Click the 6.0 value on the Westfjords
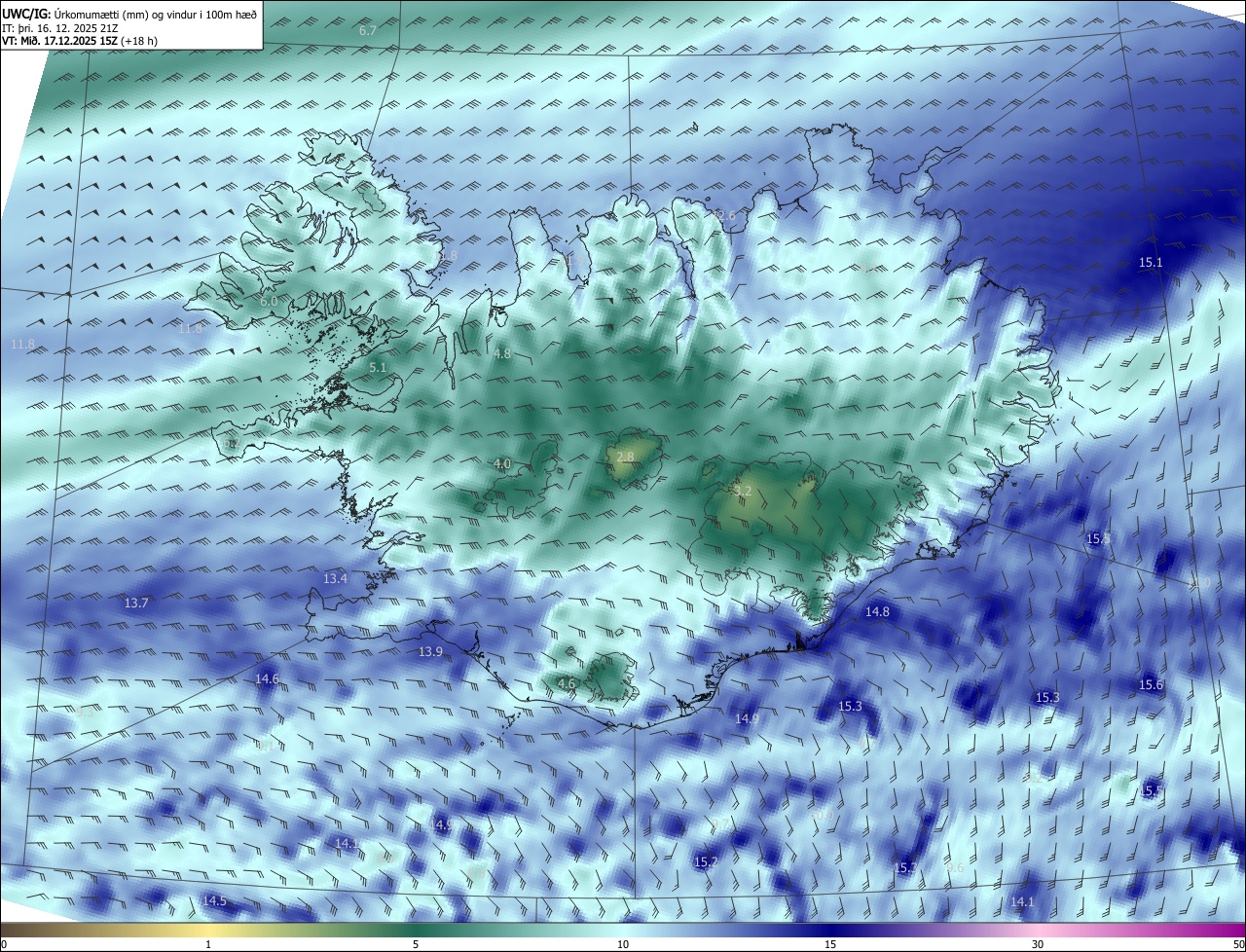The height and width of the screenshot is (952, 1246). point(269,302)
